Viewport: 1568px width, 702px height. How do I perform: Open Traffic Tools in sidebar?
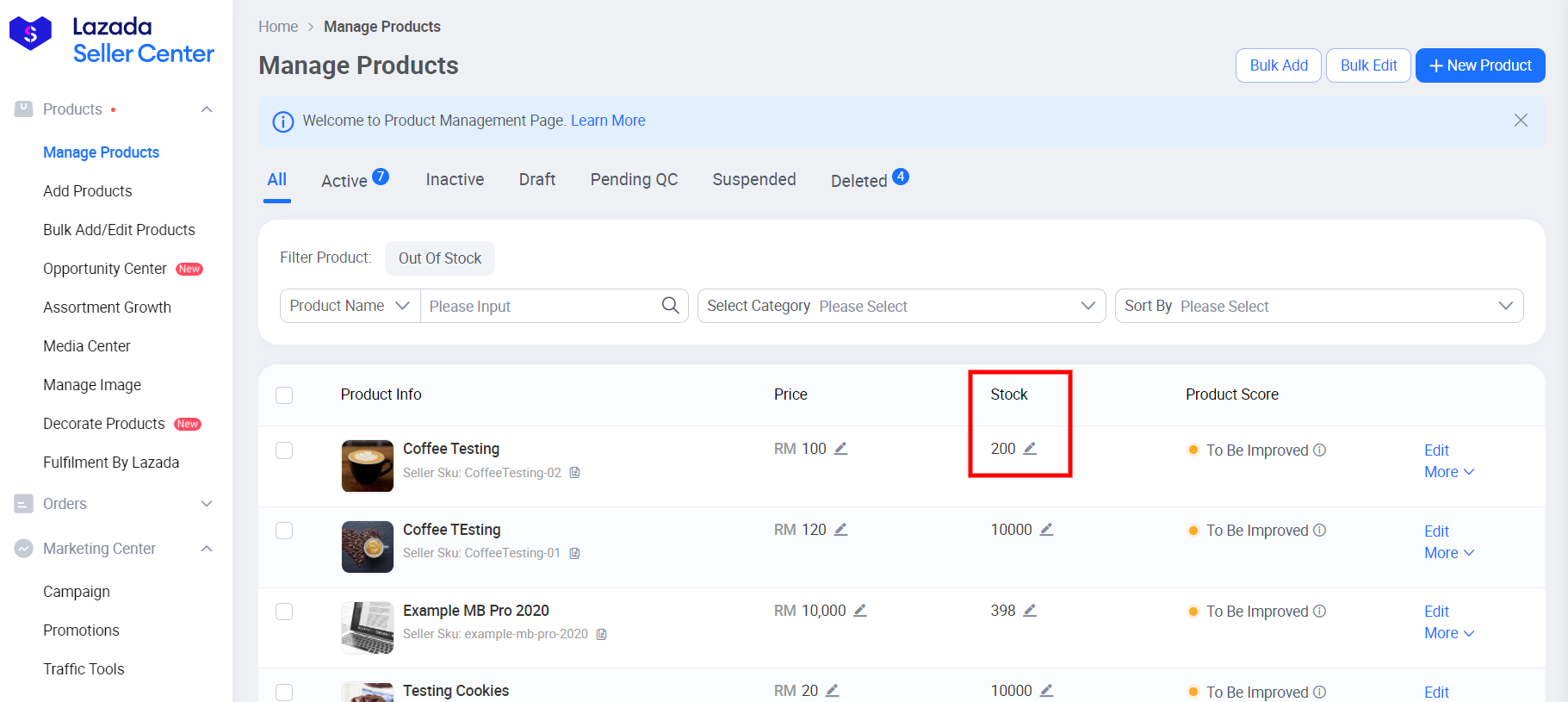tap(84, 669)
